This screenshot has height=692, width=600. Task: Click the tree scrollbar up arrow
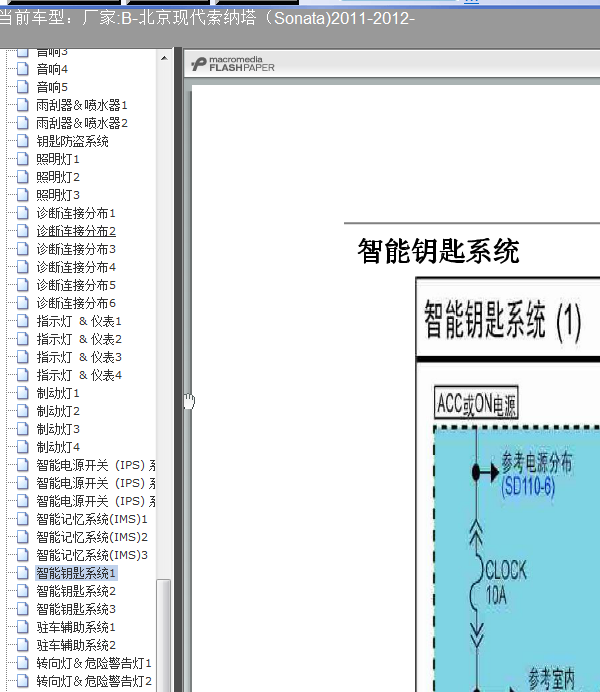164,58
